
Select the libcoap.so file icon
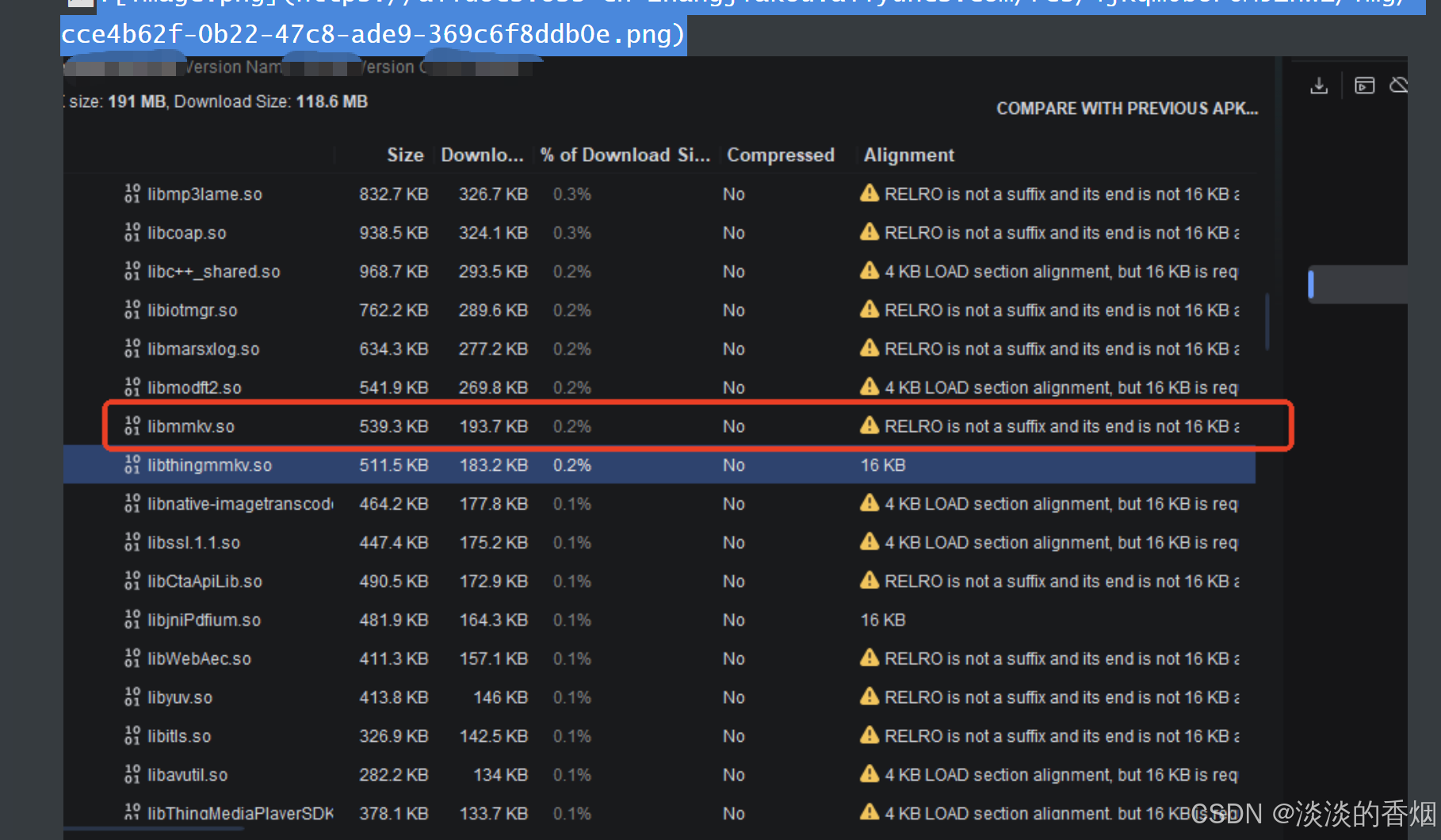click(132, 232)
